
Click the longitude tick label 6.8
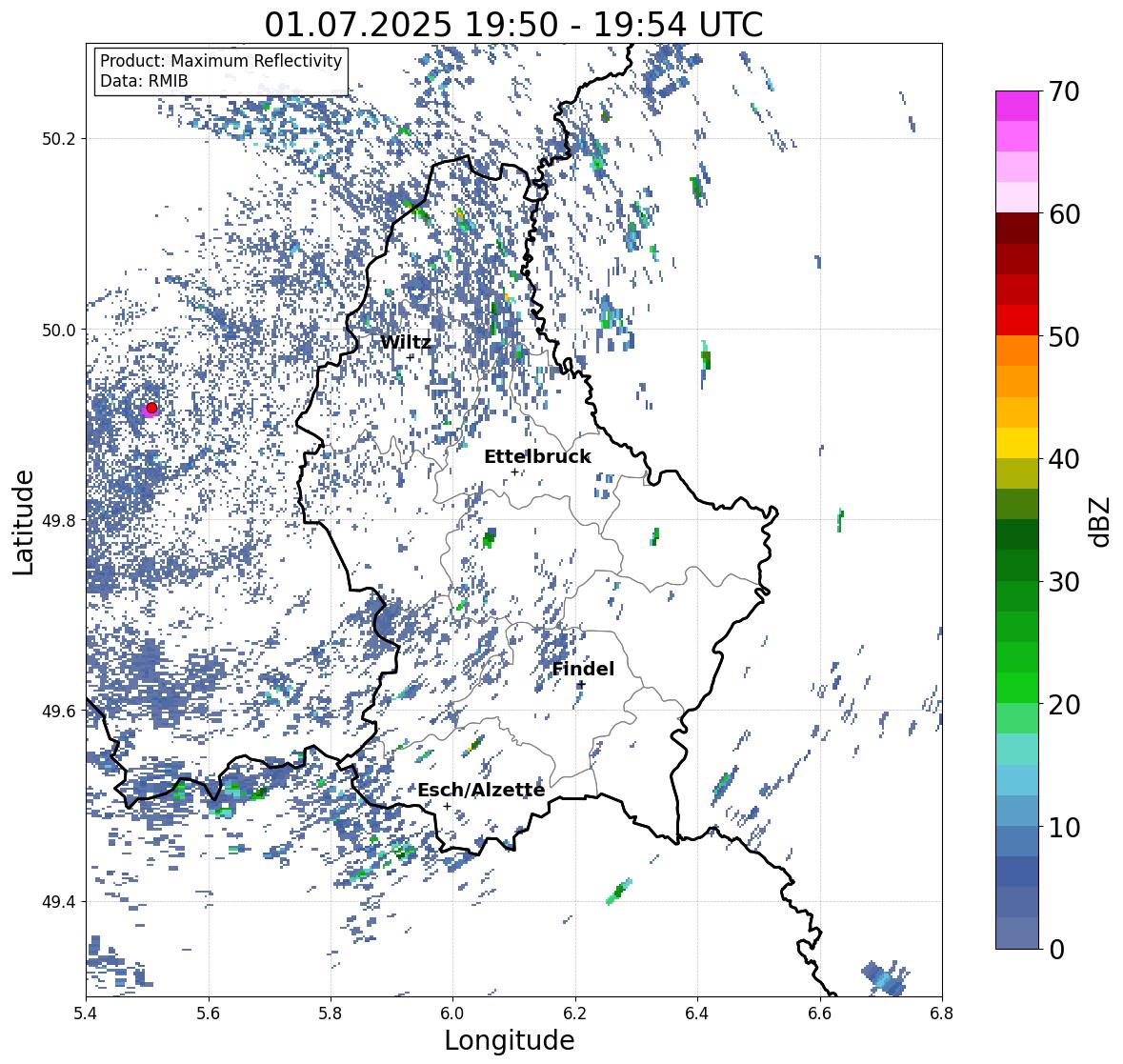[x=941, y=1014]
